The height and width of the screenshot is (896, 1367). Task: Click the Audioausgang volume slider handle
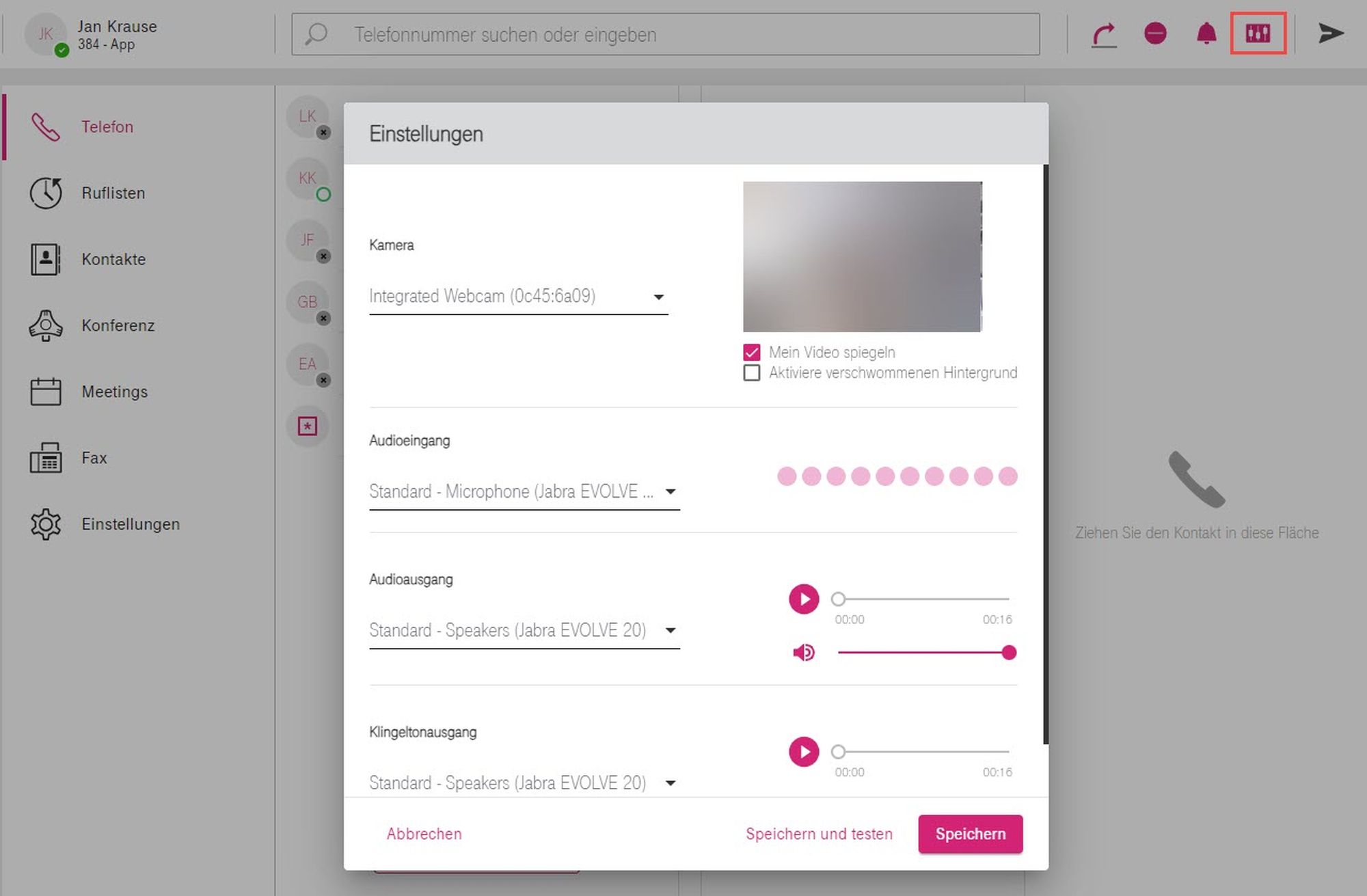pos(1009,653)
